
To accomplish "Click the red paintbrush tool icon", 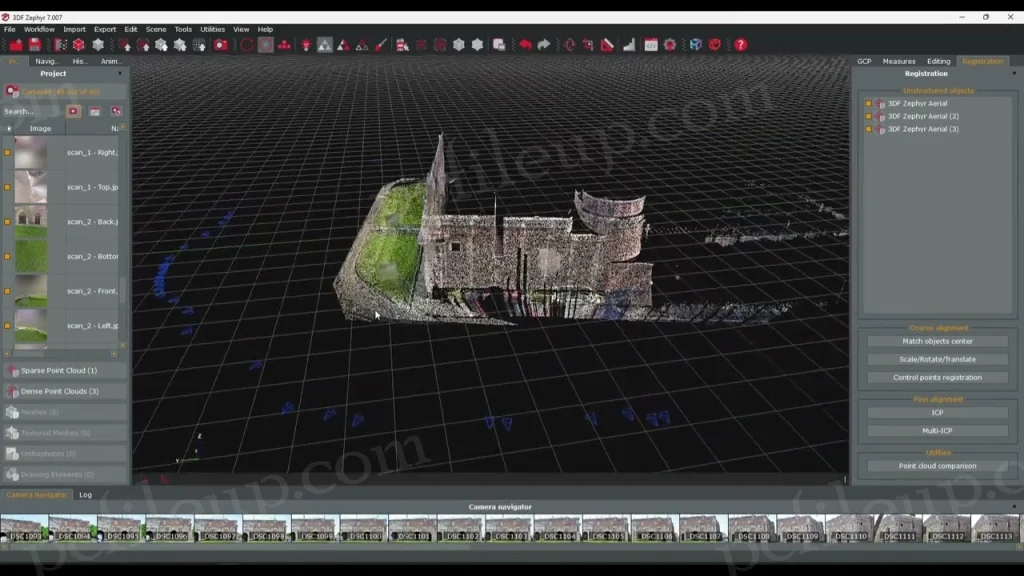I will (381, 45).
